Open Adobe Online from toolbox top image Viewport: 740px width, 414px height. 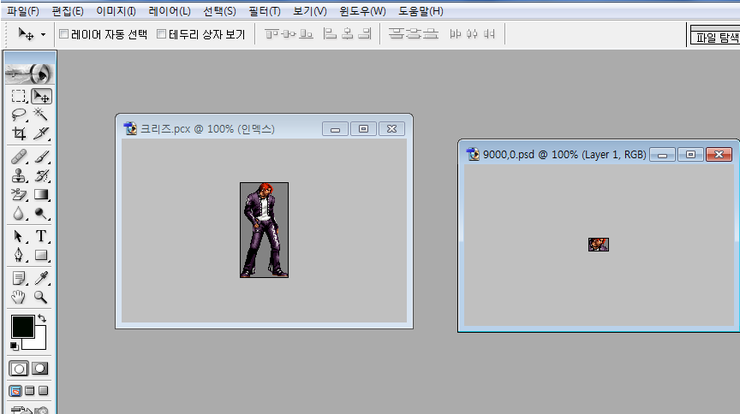coord(30,74)
